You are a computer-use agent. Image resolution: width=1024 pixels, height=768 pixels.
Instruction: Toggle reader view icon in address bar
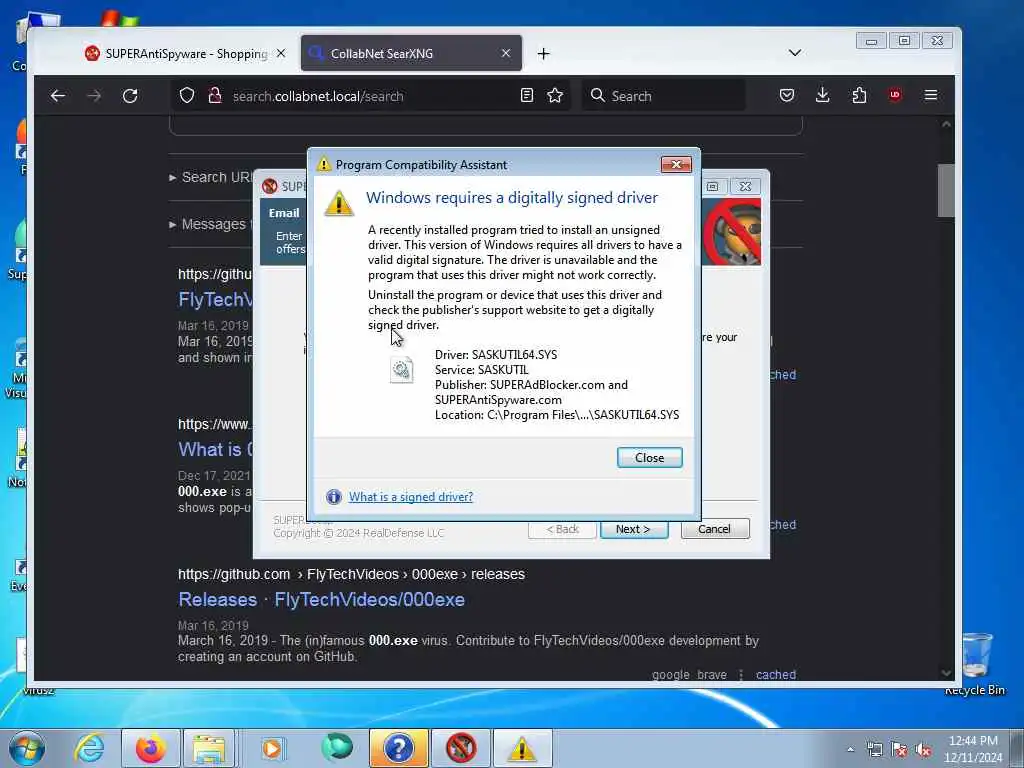pos(526,96)
